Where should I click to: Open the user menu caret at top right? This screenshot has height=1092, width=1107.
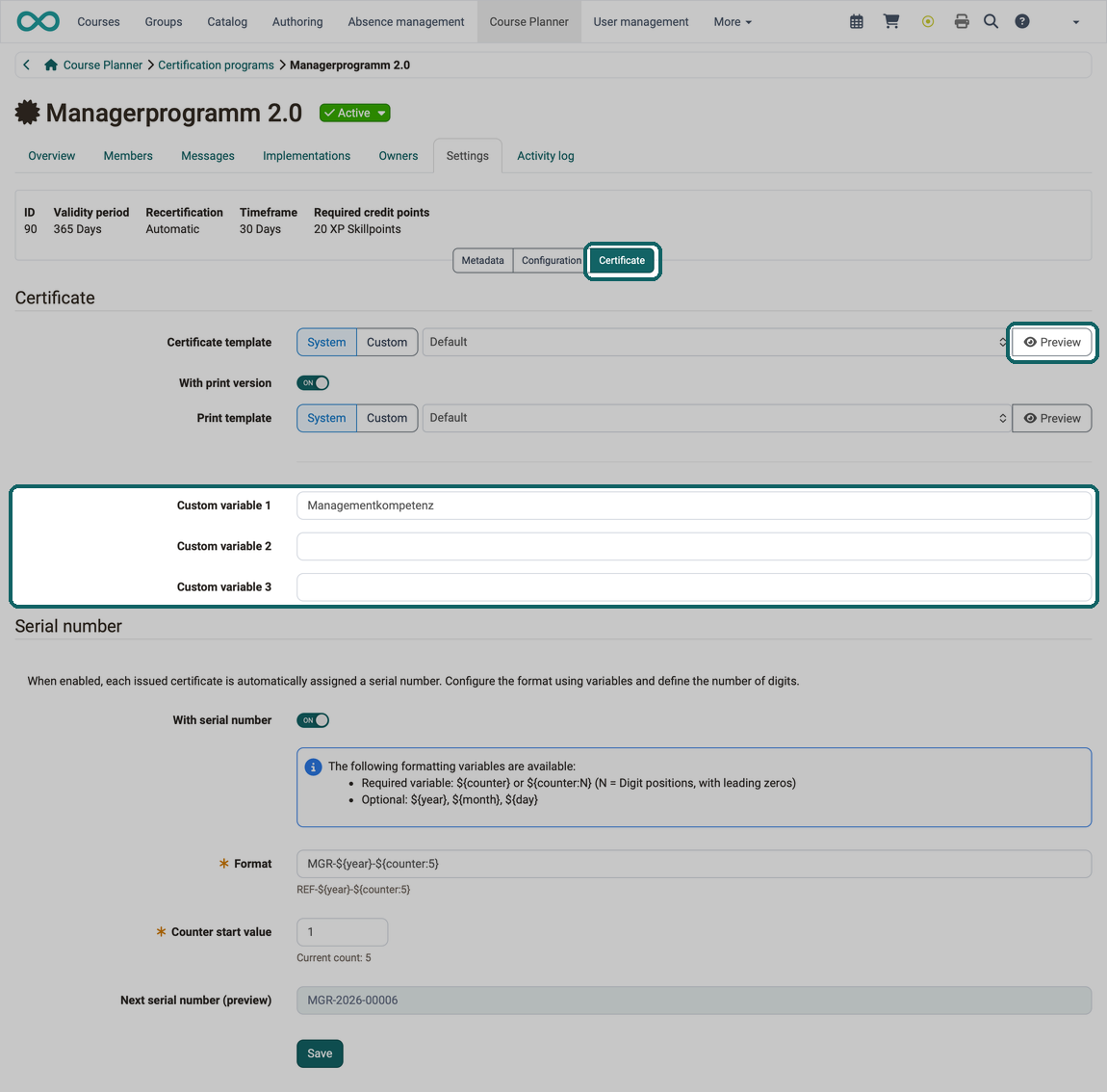click(1076, 22)
